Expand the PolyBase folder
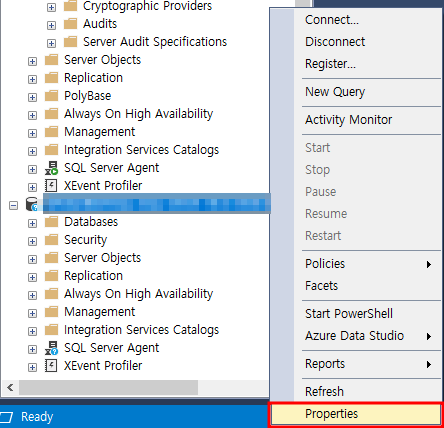This screenshot has height=428, width=444. (32, 97)
